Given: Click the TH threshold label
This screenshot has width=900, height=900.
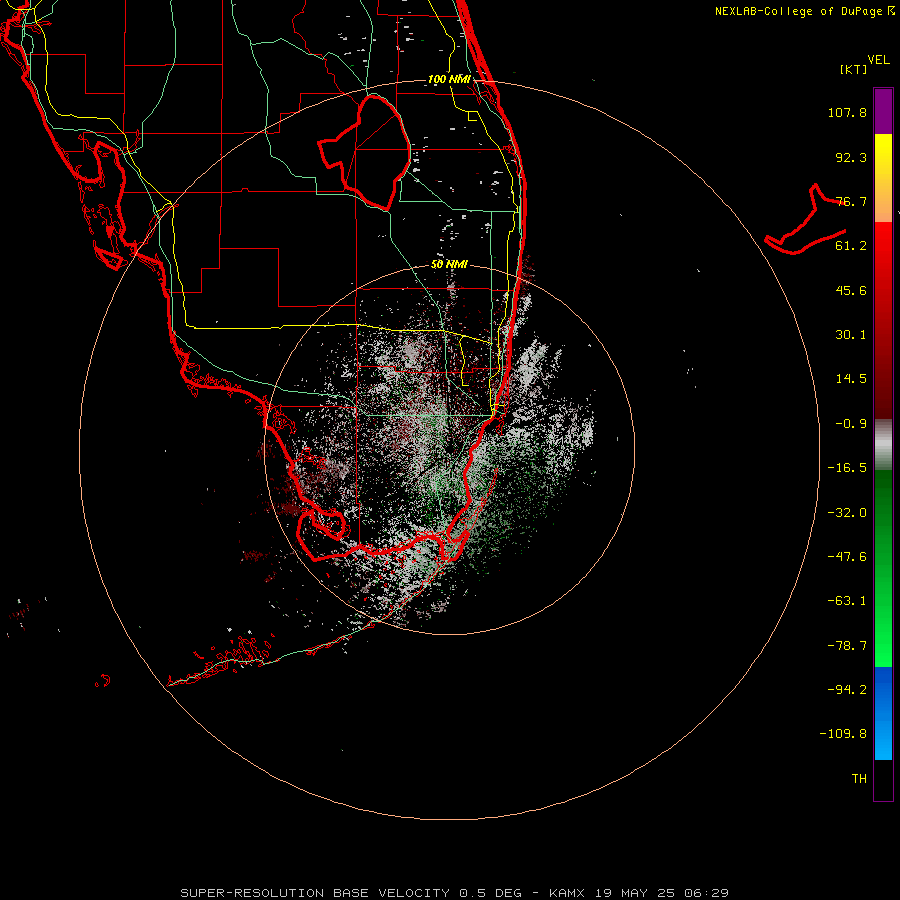Looking at the screenshot, I should click(x=859, y=779).
